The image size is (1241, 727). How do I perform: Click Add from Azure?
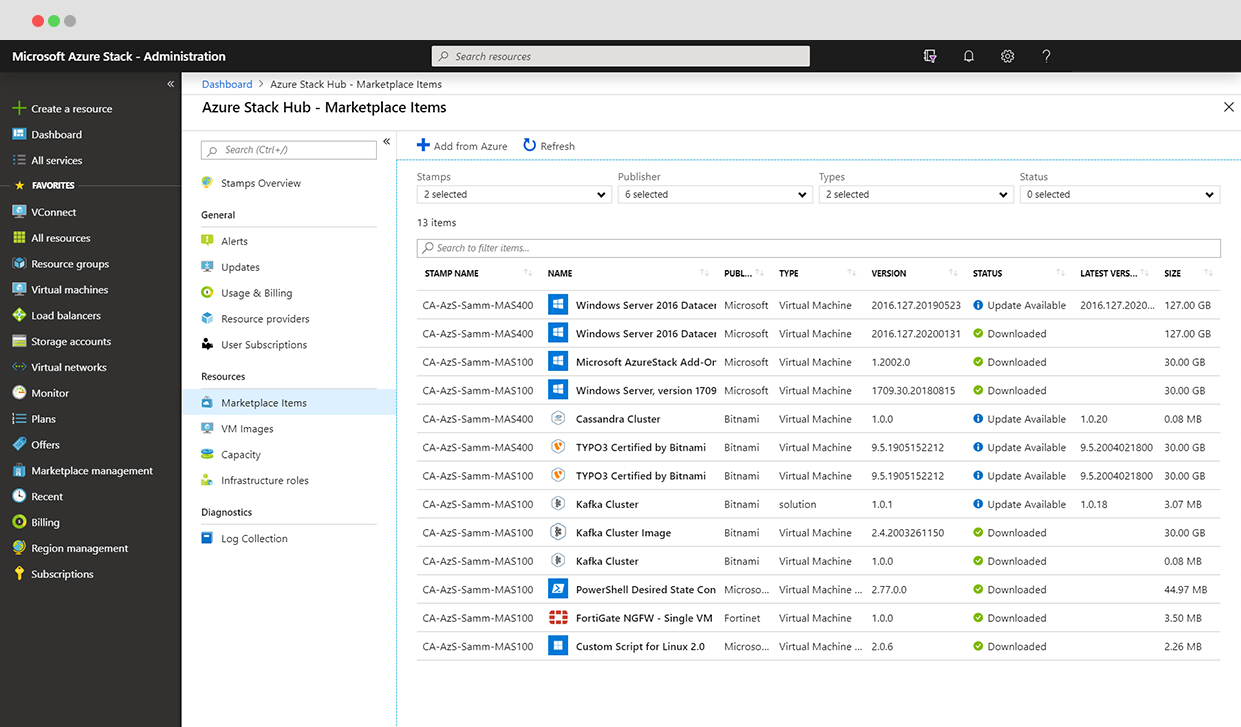coord(462,145)
